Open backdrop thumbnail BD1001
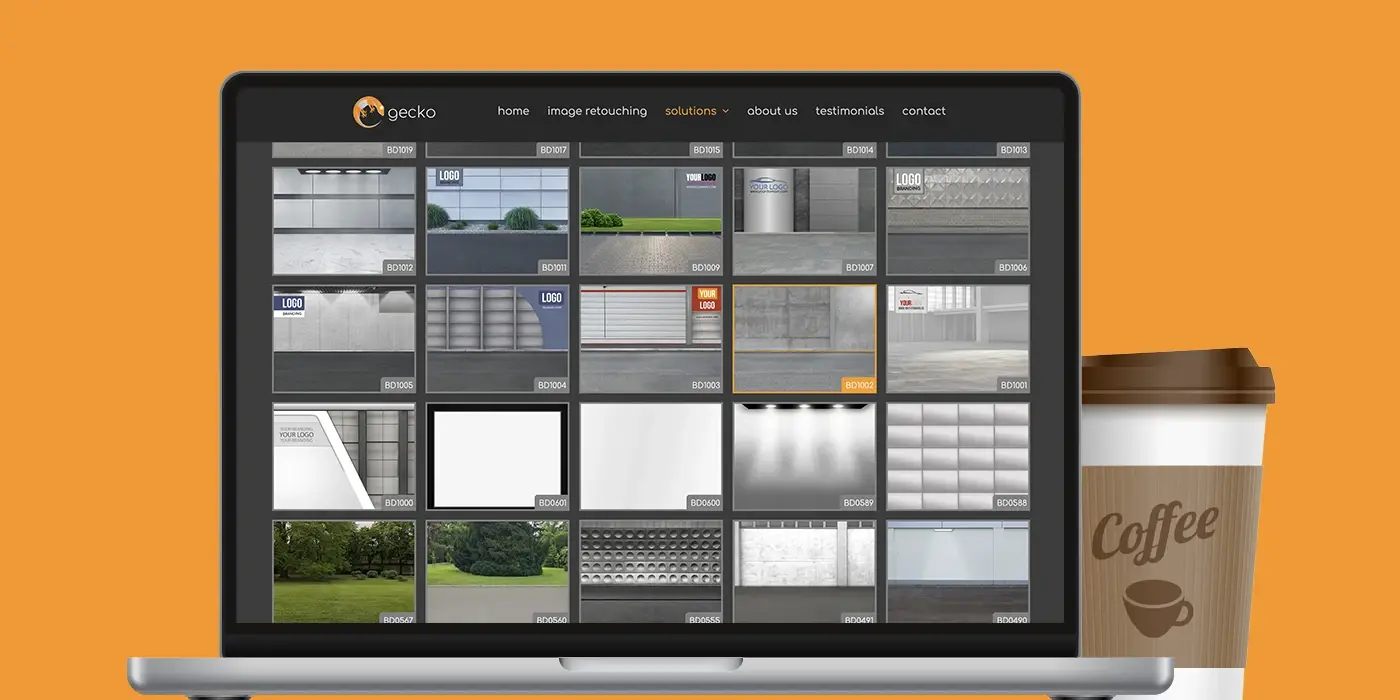1400x700 pixels. tap(958, 339)
